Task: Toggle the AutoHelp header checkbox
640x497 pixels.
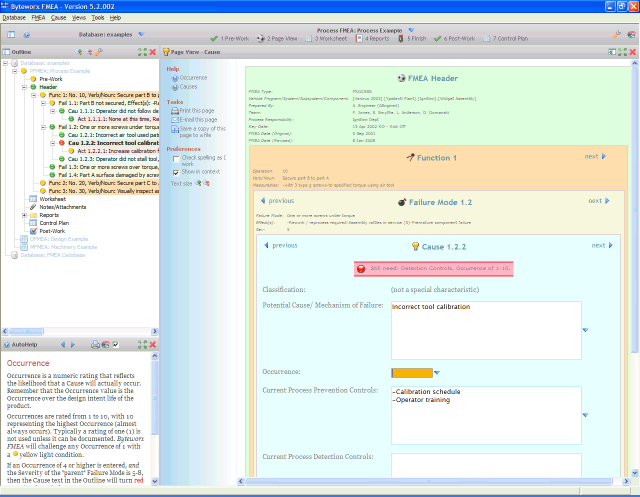Action: [x=116, y=345]
